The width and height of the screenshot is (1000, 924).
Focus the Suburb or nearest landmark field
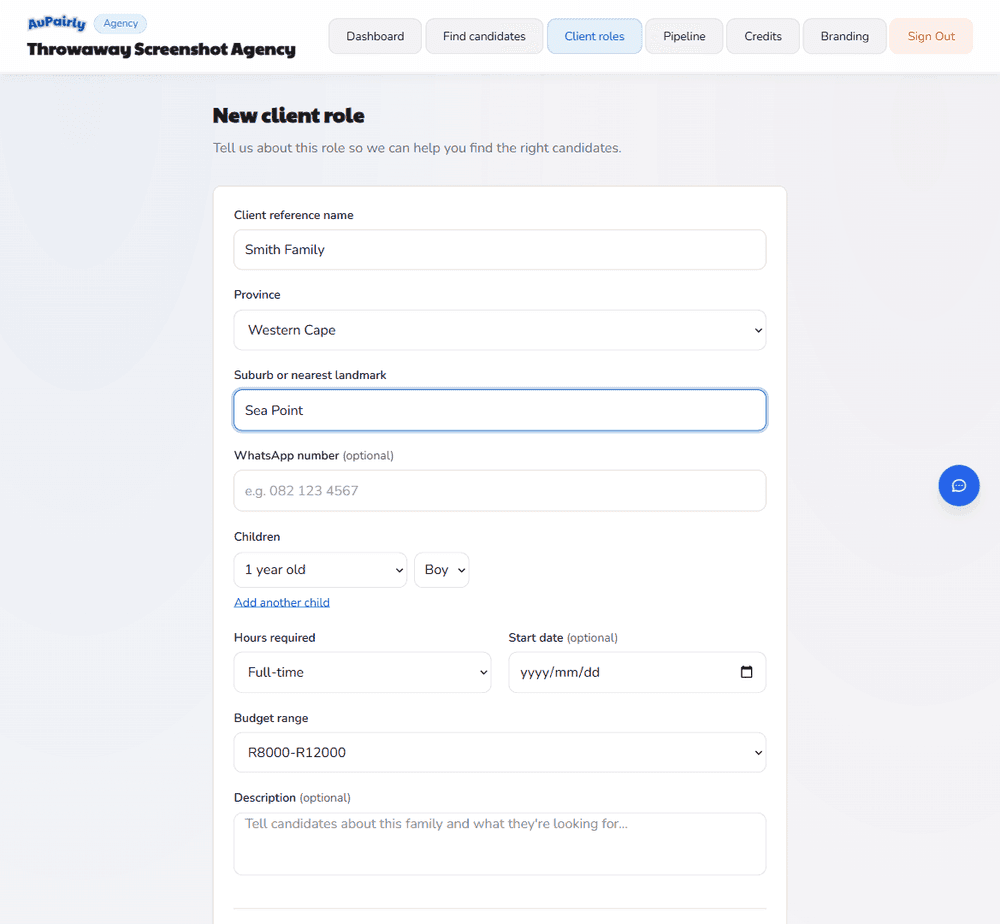point(500,410)
